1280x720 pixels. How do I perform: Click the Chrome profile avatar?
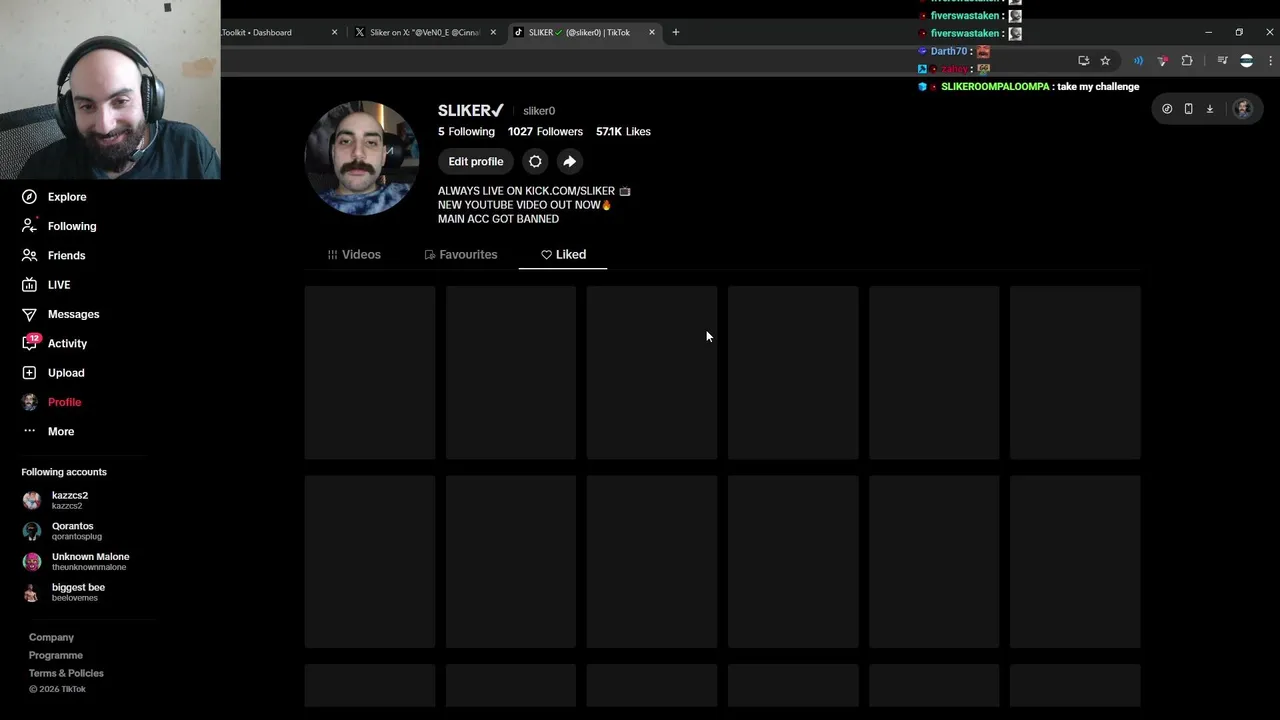[x=1246, y=61]
